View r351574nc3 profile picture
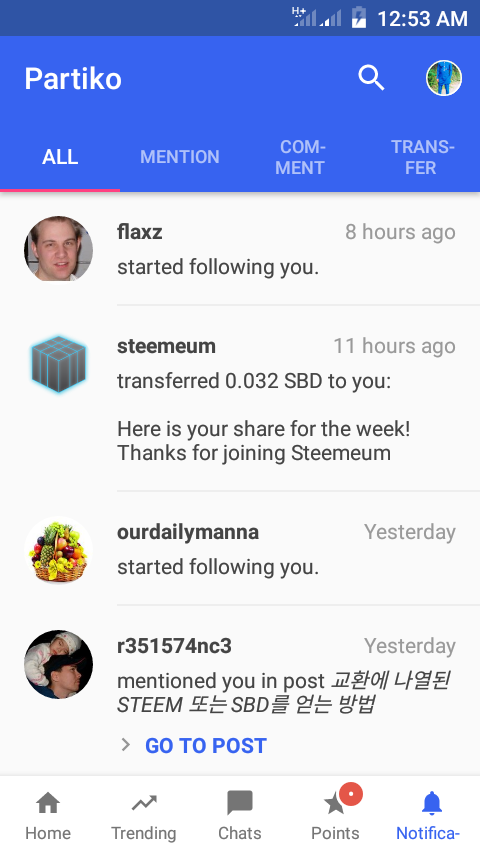 tap(58, 664)
